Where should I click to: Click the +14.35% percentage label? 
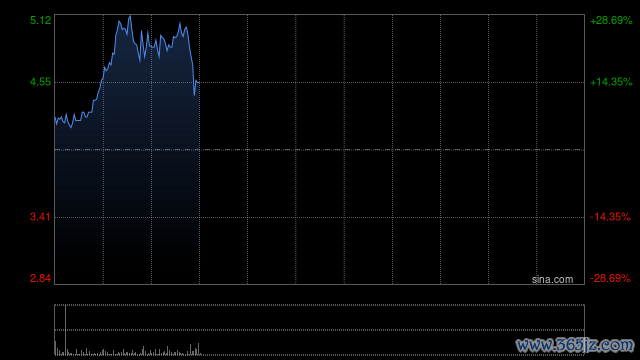(x=611, y=82)
